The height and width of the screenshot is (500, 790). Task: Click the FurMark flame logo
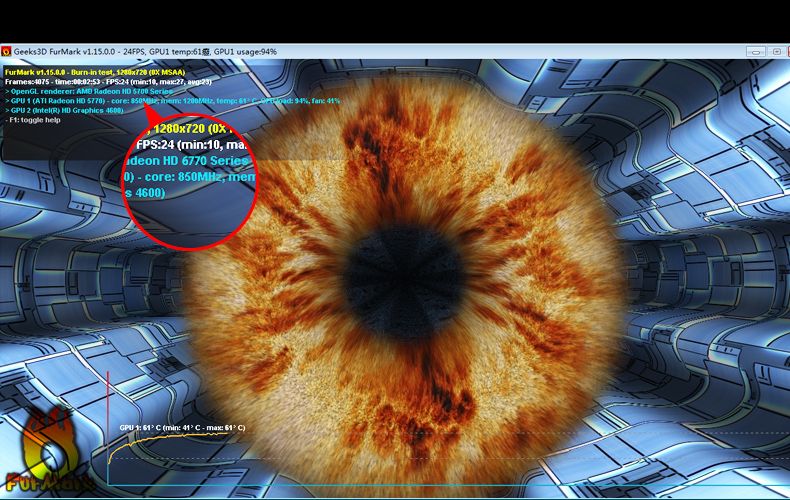(48, 450)
